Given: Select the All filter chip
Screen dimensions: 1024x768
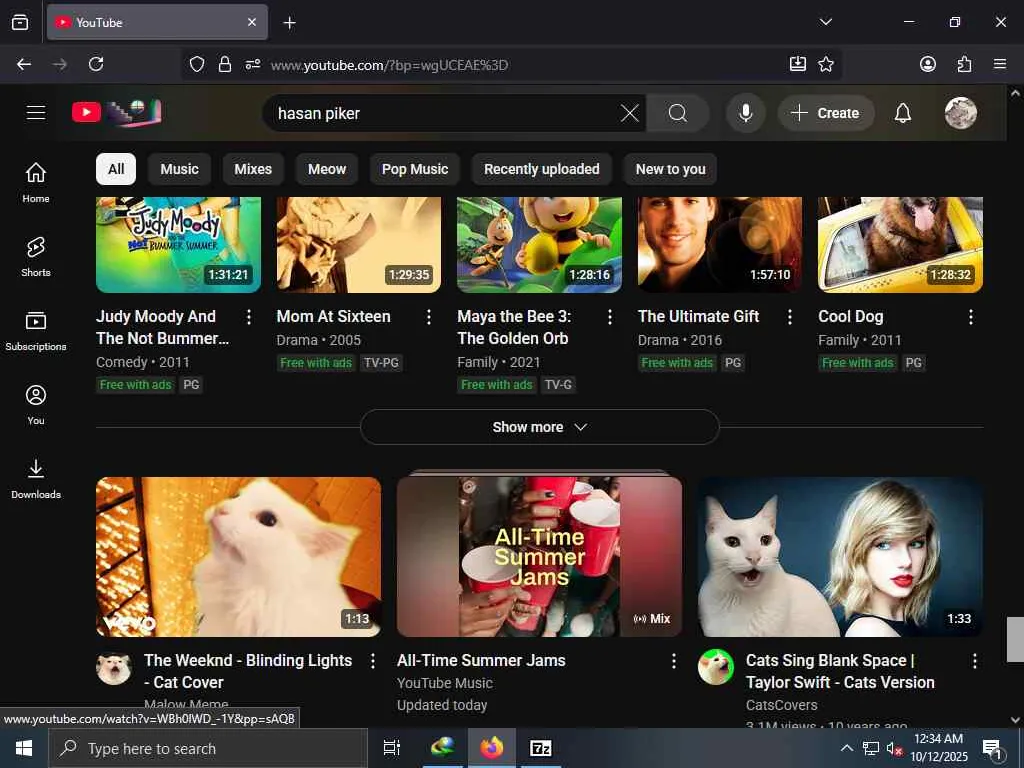Looking at the screenshot, I should click(x=116, y=169).
